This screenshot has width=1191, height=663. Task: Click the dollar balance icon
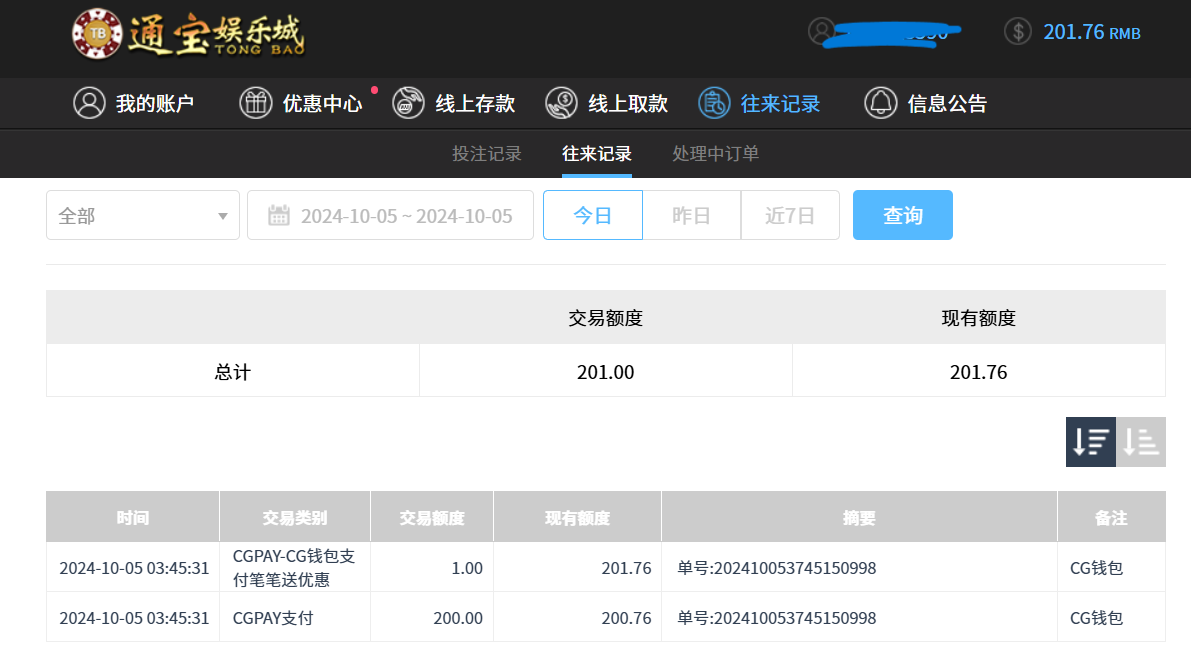1017,32
